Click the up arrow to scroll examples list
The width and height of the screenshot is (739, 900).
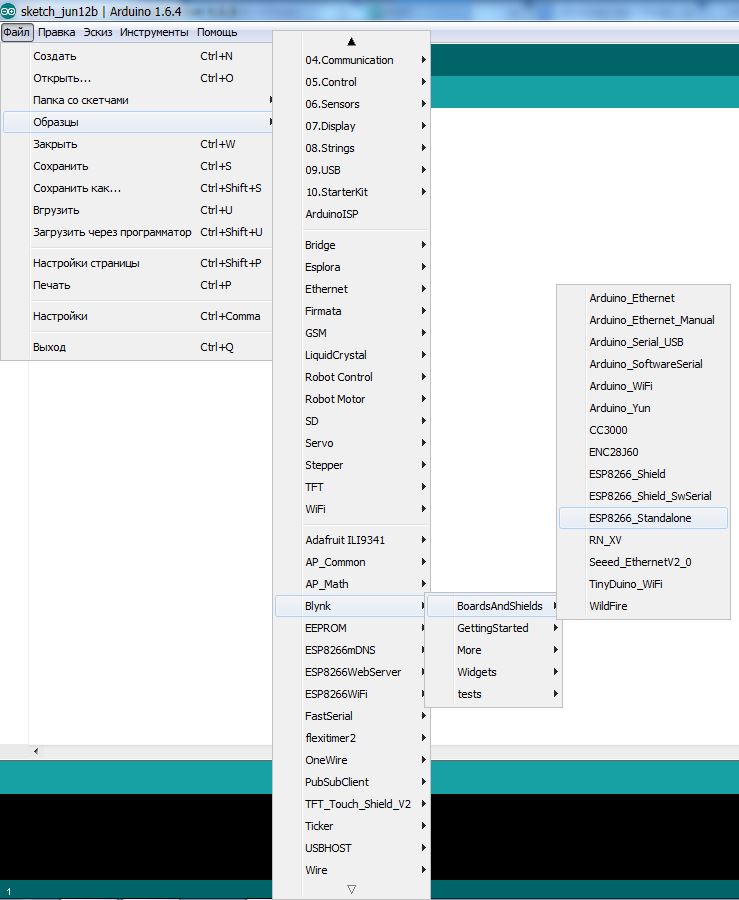click(352, 41)
